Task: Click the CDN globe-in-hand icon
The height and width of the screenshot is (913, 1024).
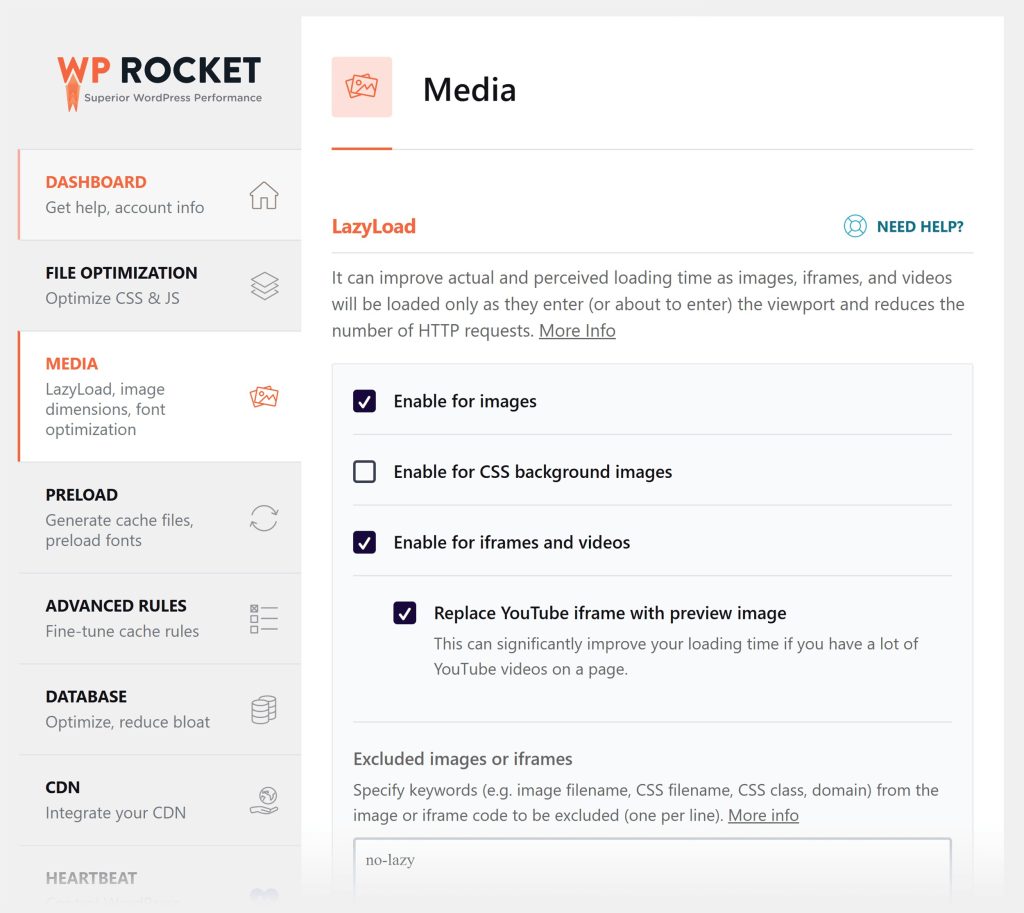Action: click(x=264, y=800)
